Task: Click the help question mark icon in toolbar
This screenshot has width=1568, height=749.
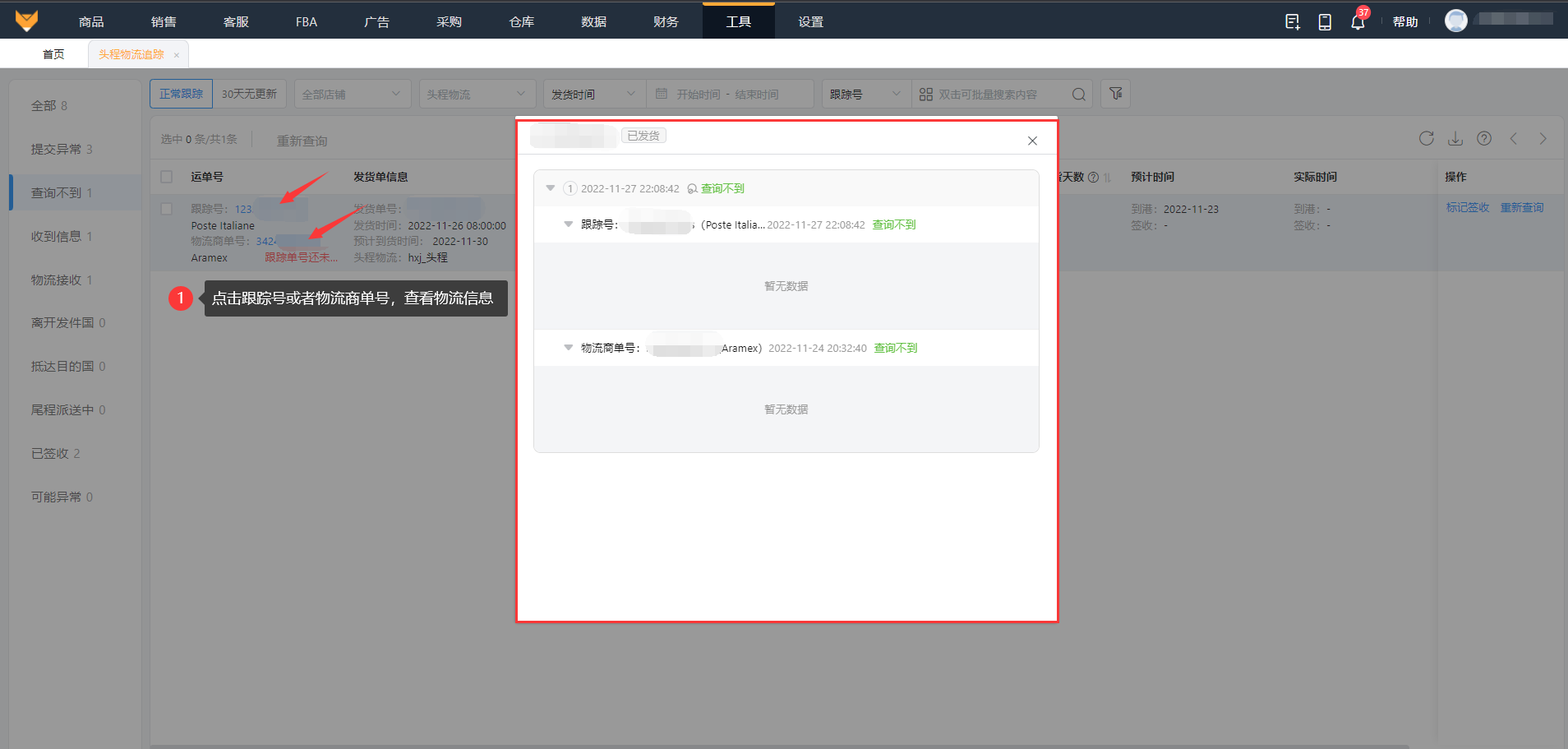Action: pos(1484,138)
